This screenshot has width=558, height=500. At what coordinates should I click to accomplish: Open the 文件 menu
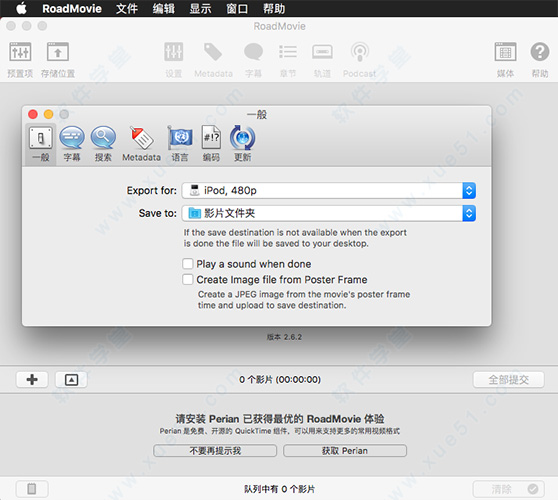point(127,8)
